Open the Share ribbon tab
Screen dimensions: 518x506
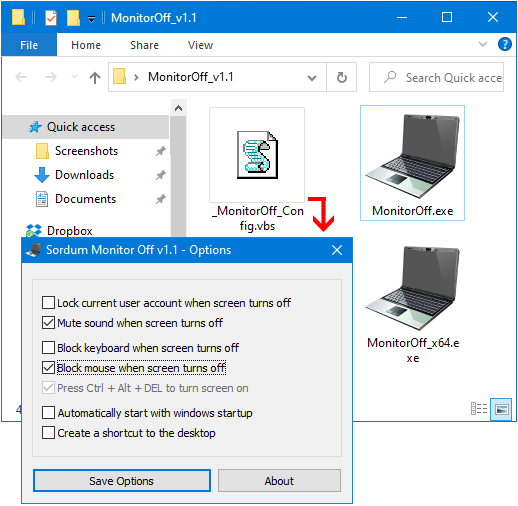tap(144, 45)
